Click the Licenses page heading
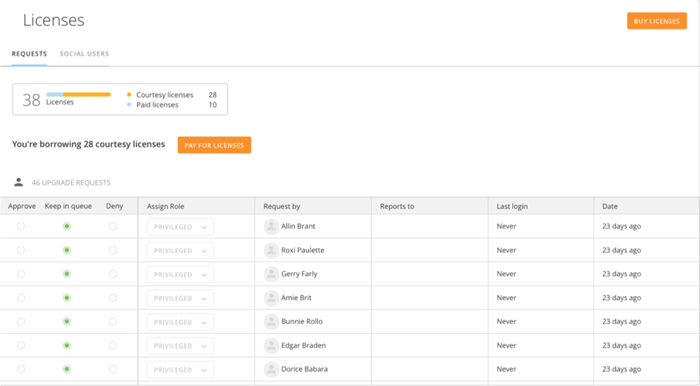 coord(54,20)
